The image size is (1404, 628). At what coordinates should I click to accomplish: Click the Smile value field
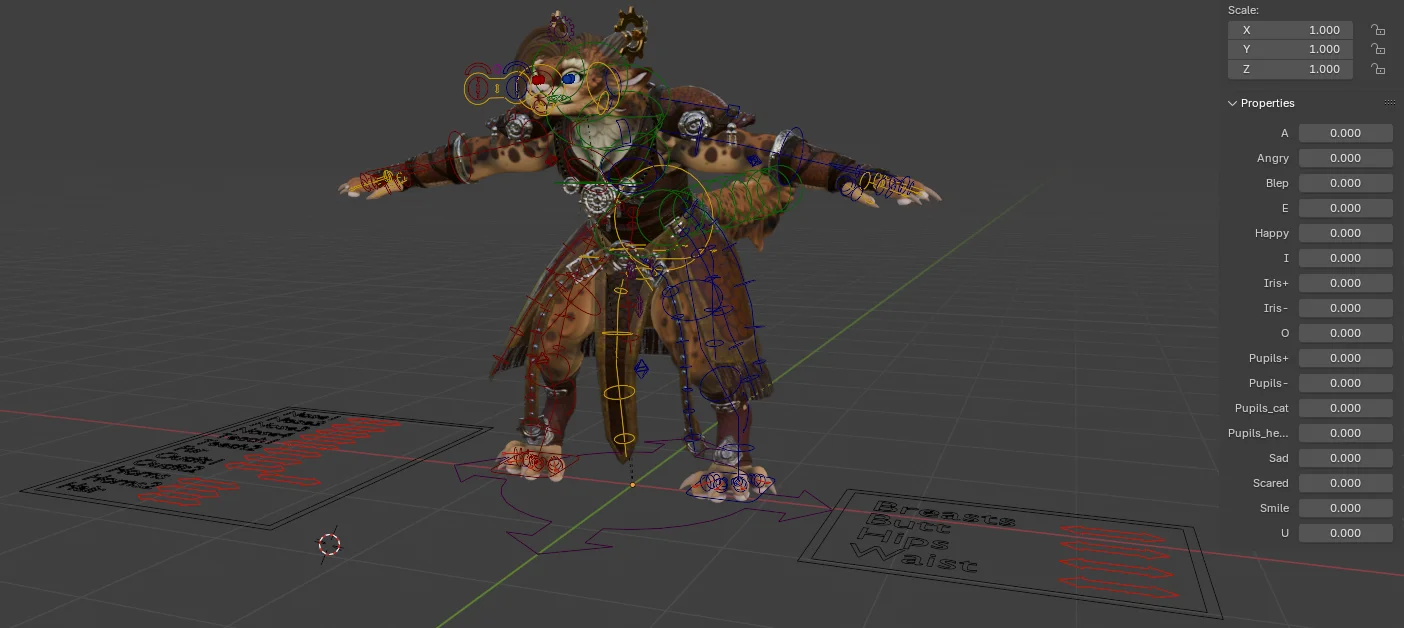[x=1345, y=508]
